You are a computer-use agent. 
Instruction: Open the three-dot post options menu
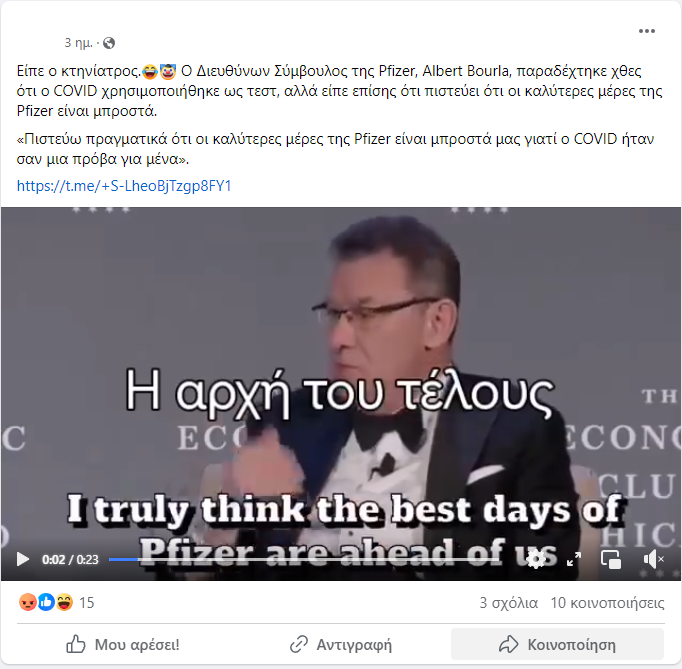[646, 31]
